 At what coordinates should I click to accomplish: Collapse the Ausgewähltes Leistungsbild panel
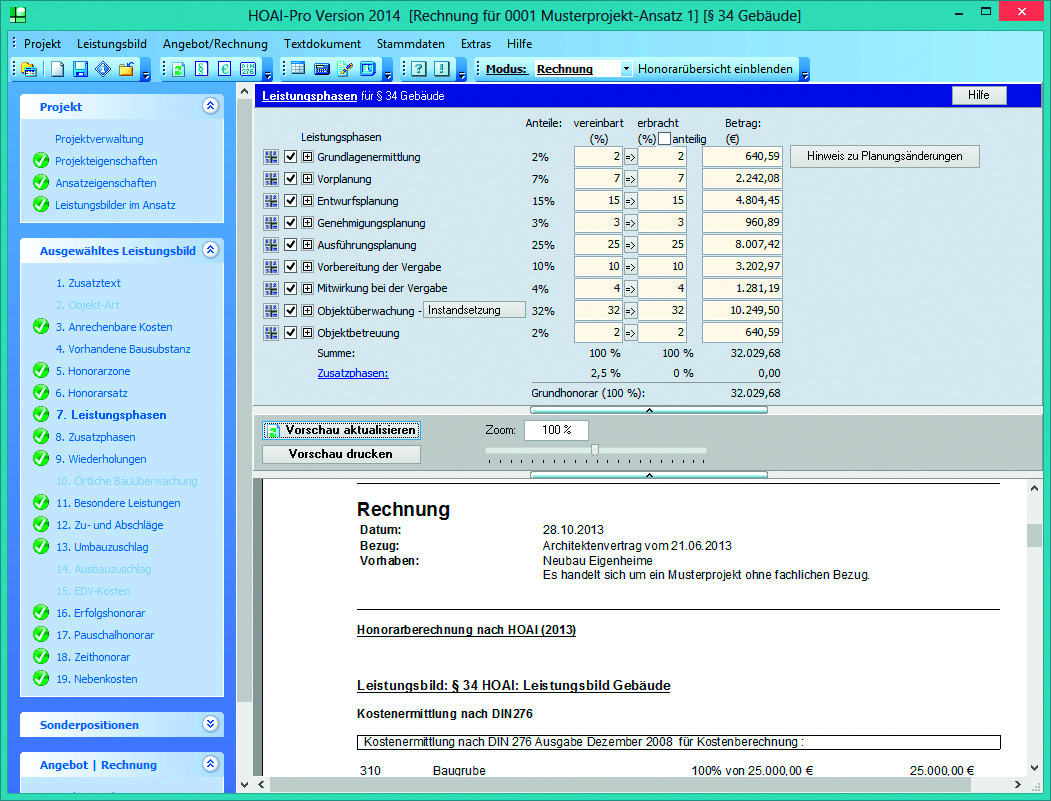tap(210, 250)
